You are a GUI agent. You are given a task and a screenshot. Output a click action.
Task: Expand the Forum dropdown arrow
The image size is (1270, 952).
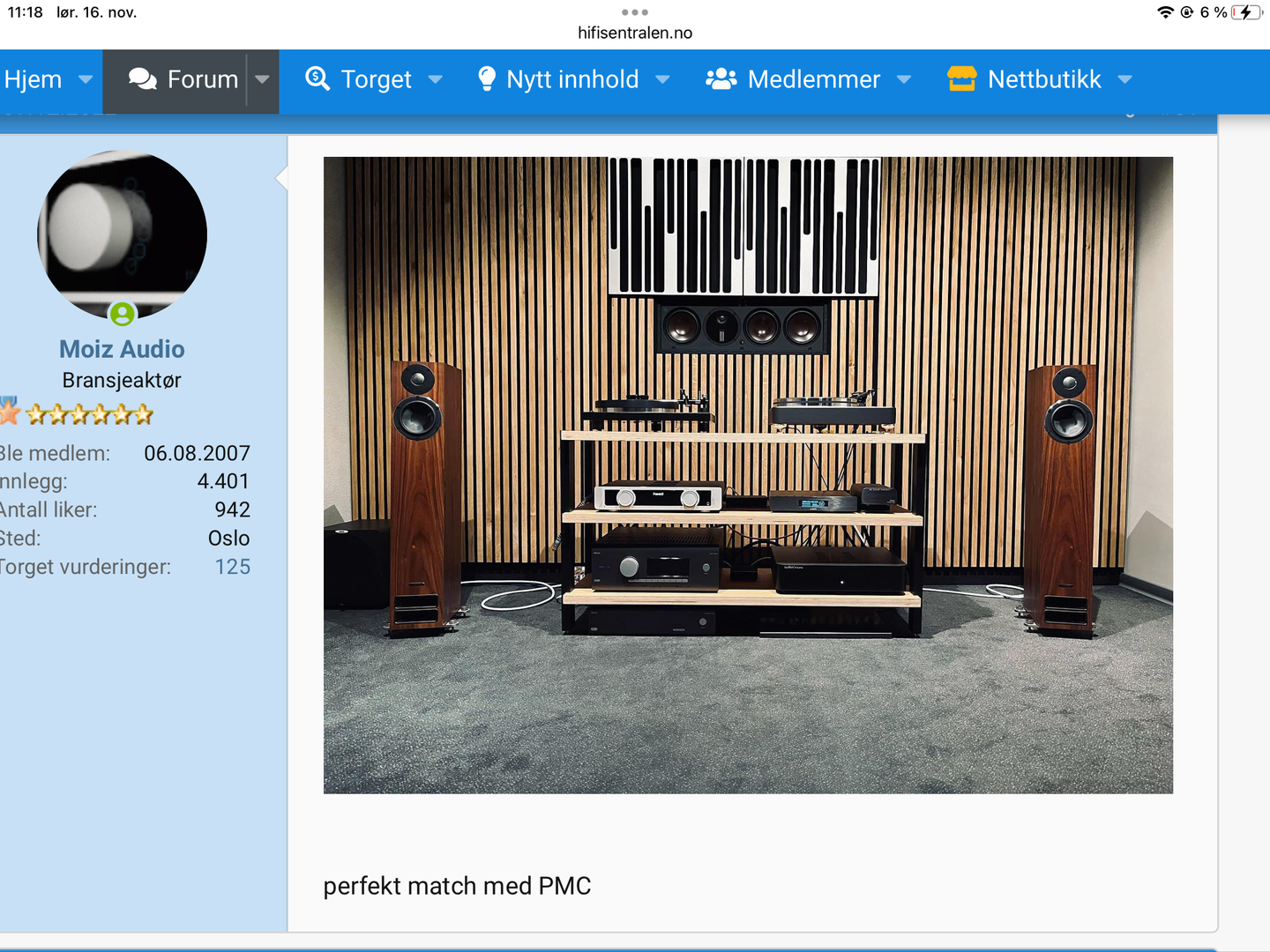(x=262, y=79)
